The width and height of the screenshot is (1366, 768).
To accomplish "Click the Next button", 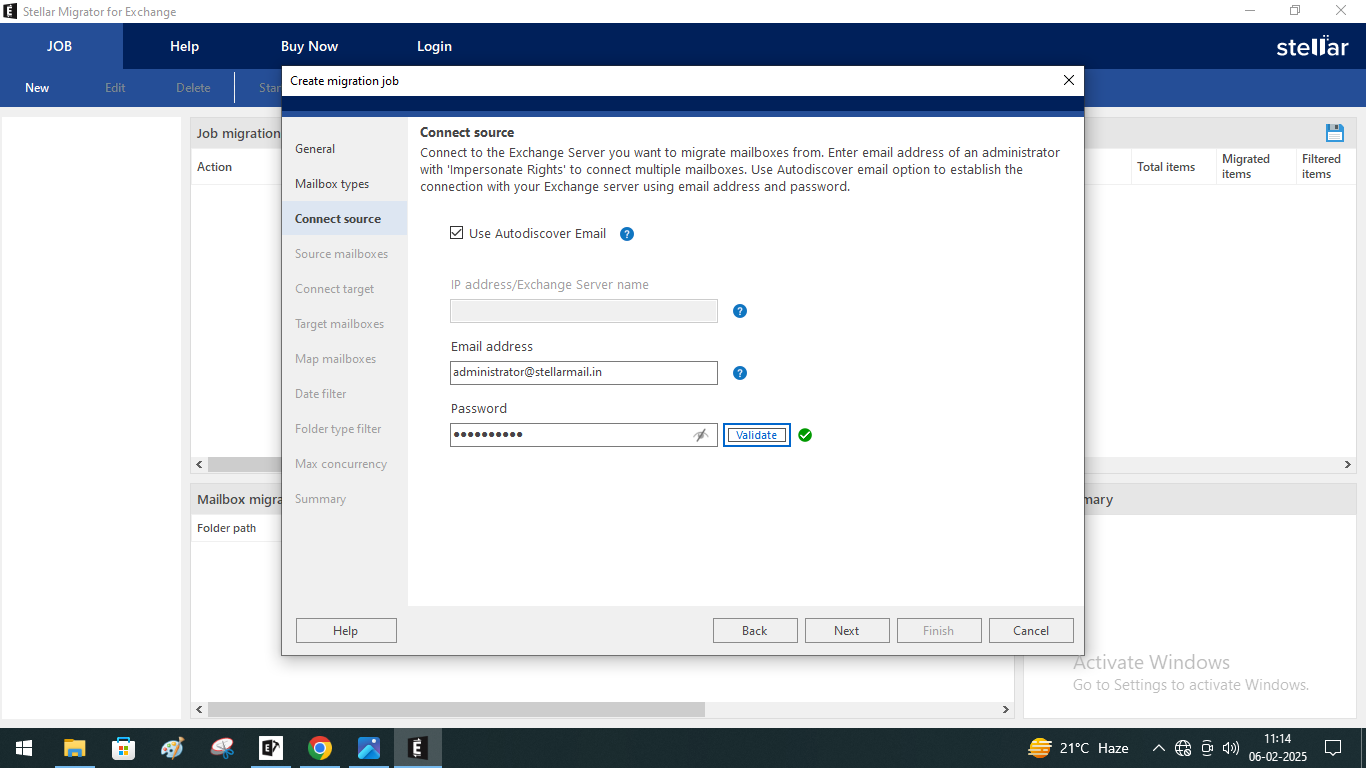I will 847,630.
